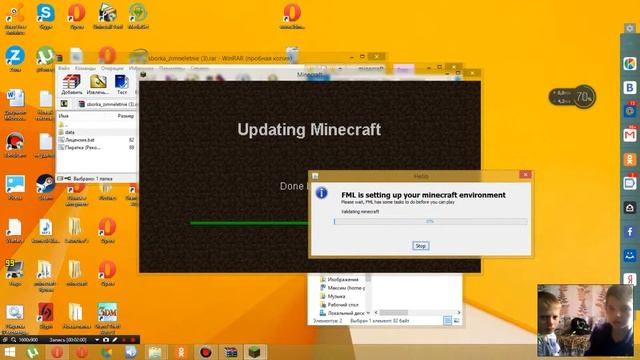Click the File Explorer taskbar icon

(155, 352)
